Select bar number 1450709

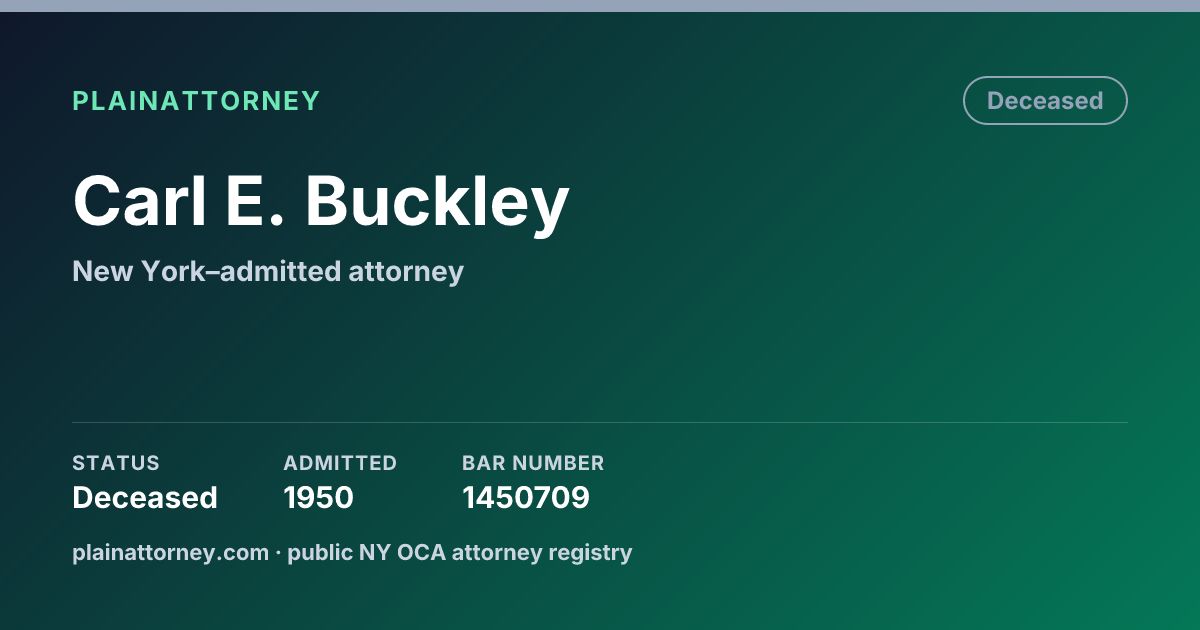pyautogui.click(x=526, y=497)
